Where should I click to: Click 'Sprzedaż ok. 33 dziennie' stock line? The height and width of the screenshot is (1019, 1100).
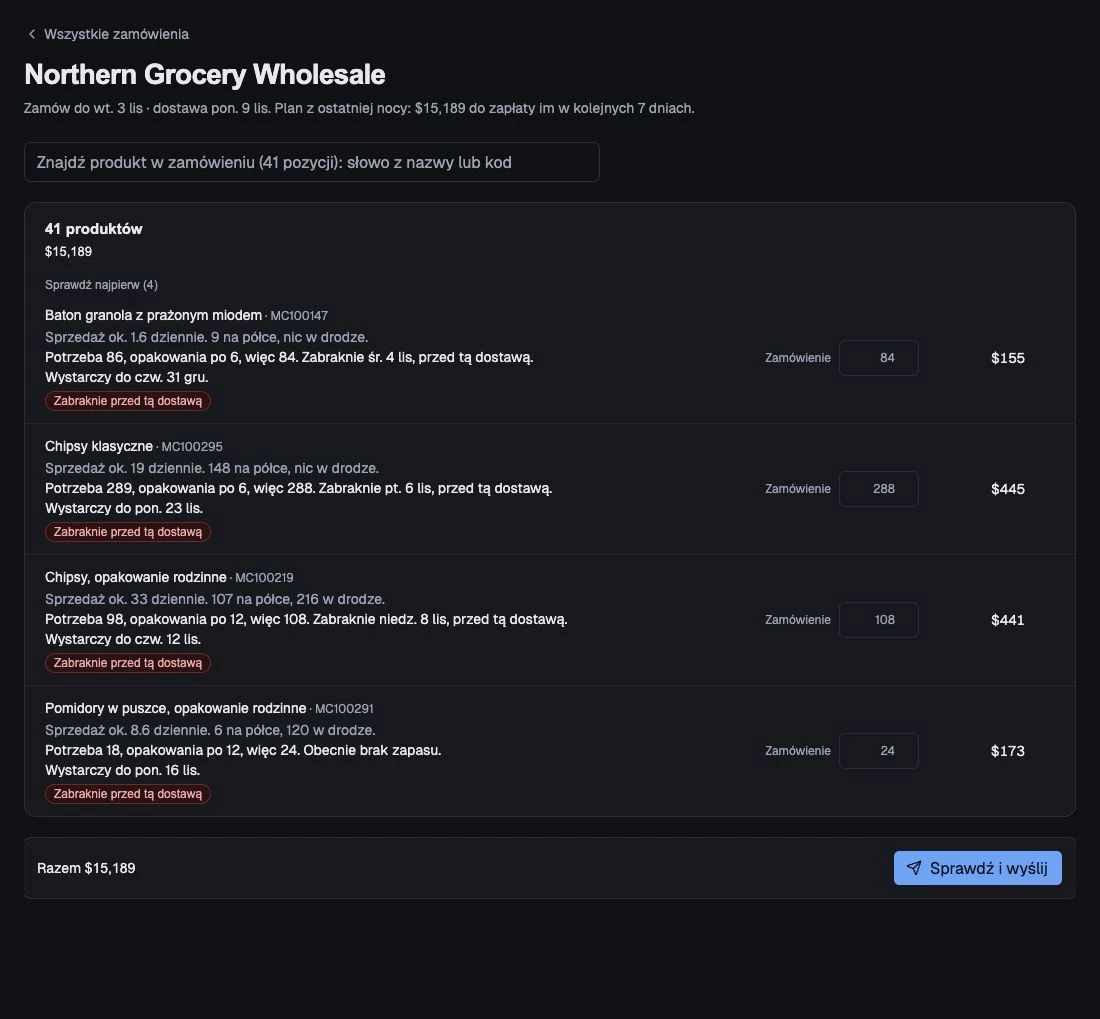(x=215, y=600)
